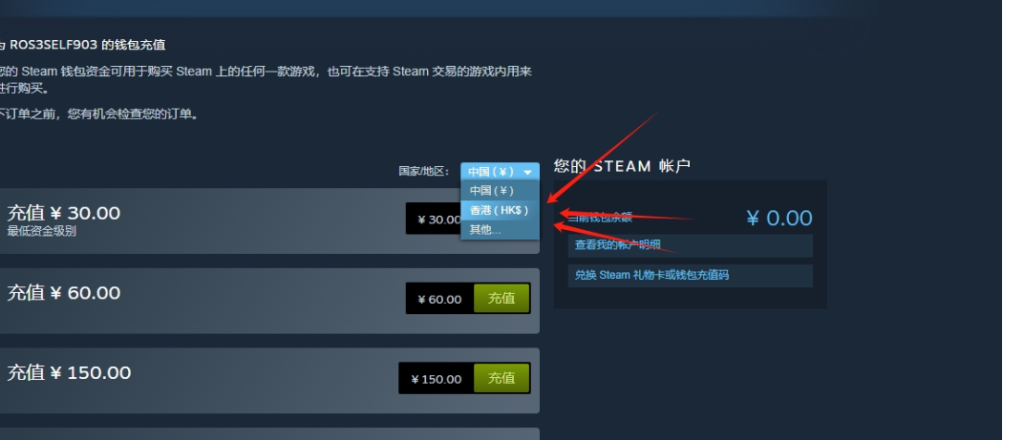The image size is (1024, 440).
Task: Open the 国家/地区 currency dropdown
Action: [500, 172]
